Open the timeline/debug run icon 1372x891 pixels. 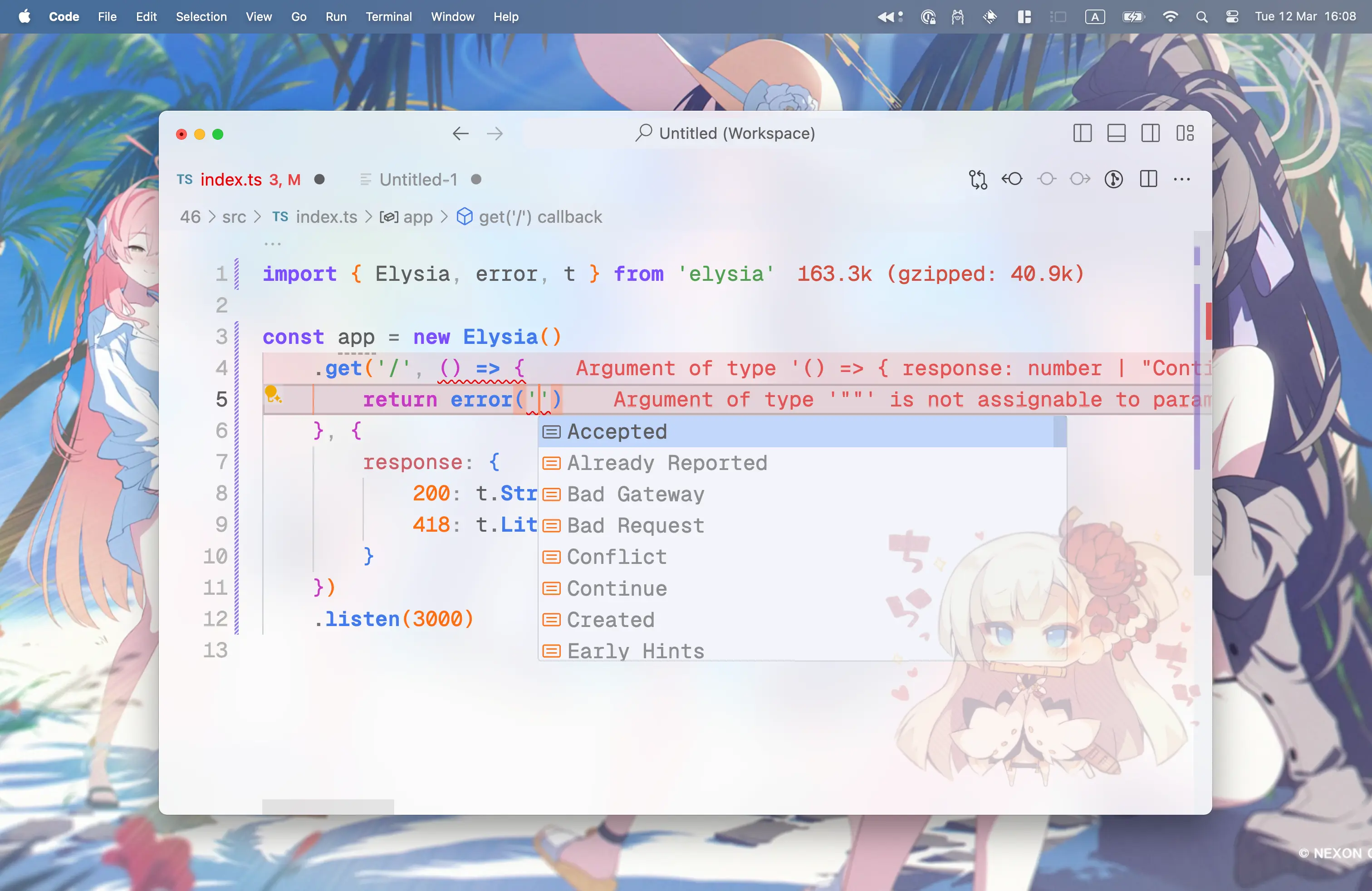pos(1113,179)
